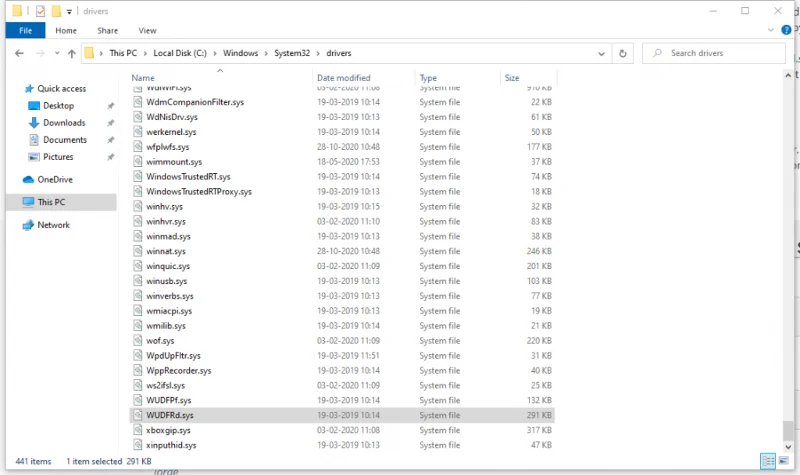This screenshot has height=475, width=800.
Task: Open the File tab
Action: click(x=26, y=31)
